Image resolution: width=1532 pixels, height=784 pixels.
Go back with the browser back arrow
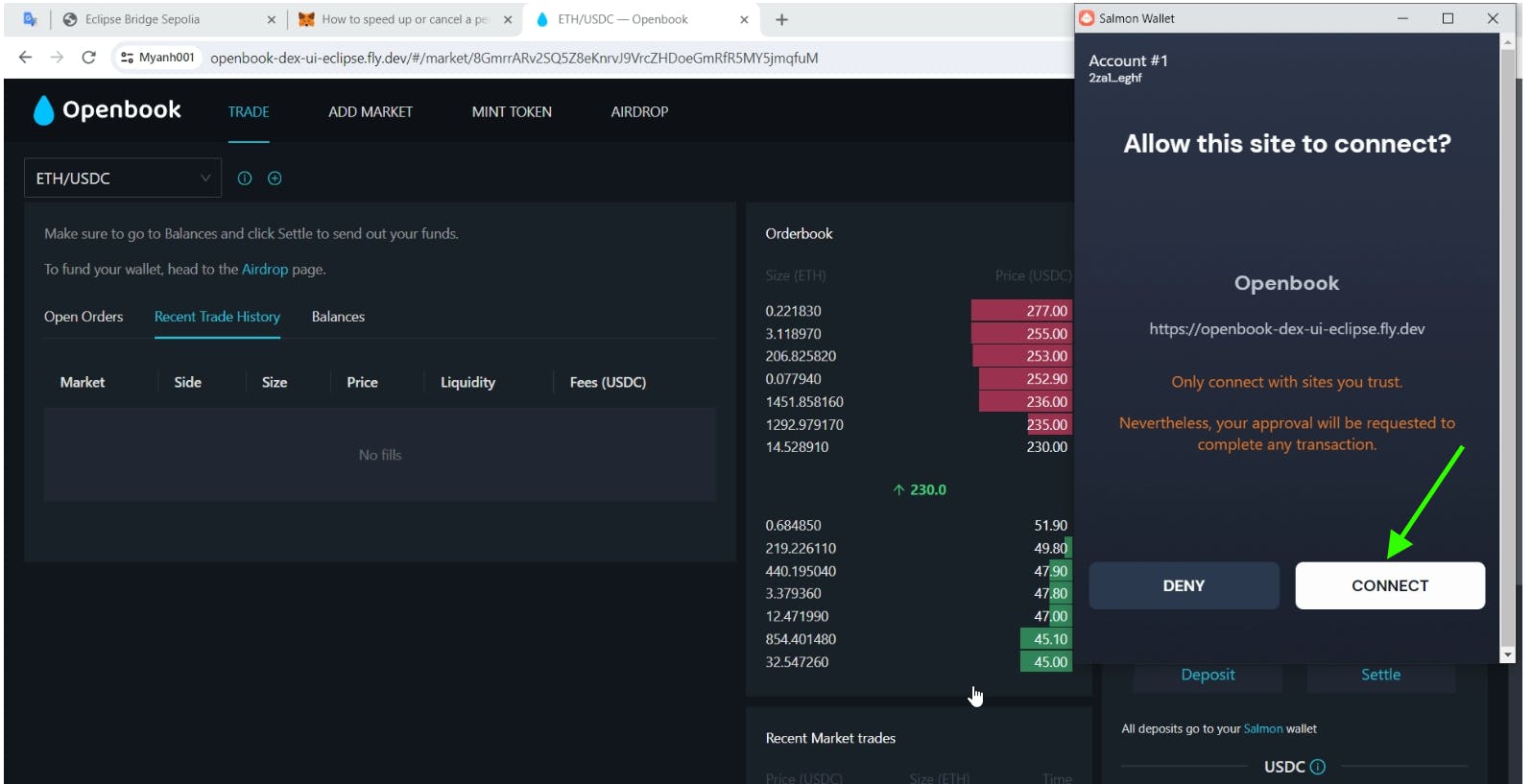26,58
